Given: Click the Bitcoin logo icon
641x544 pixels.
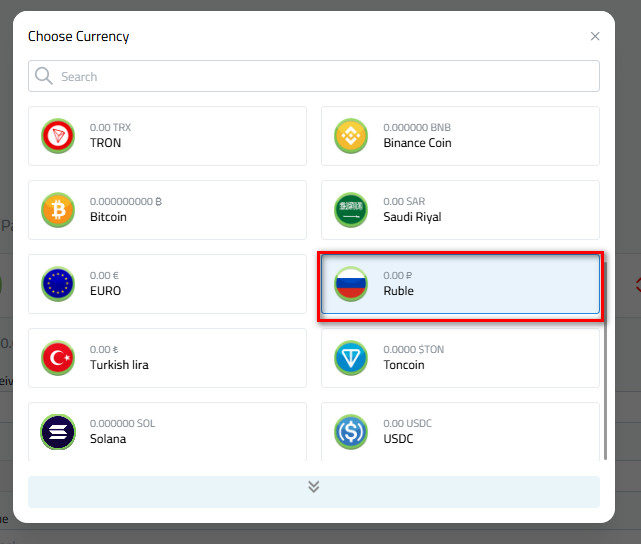Looking at the screenshot, I should coord(58,210).
